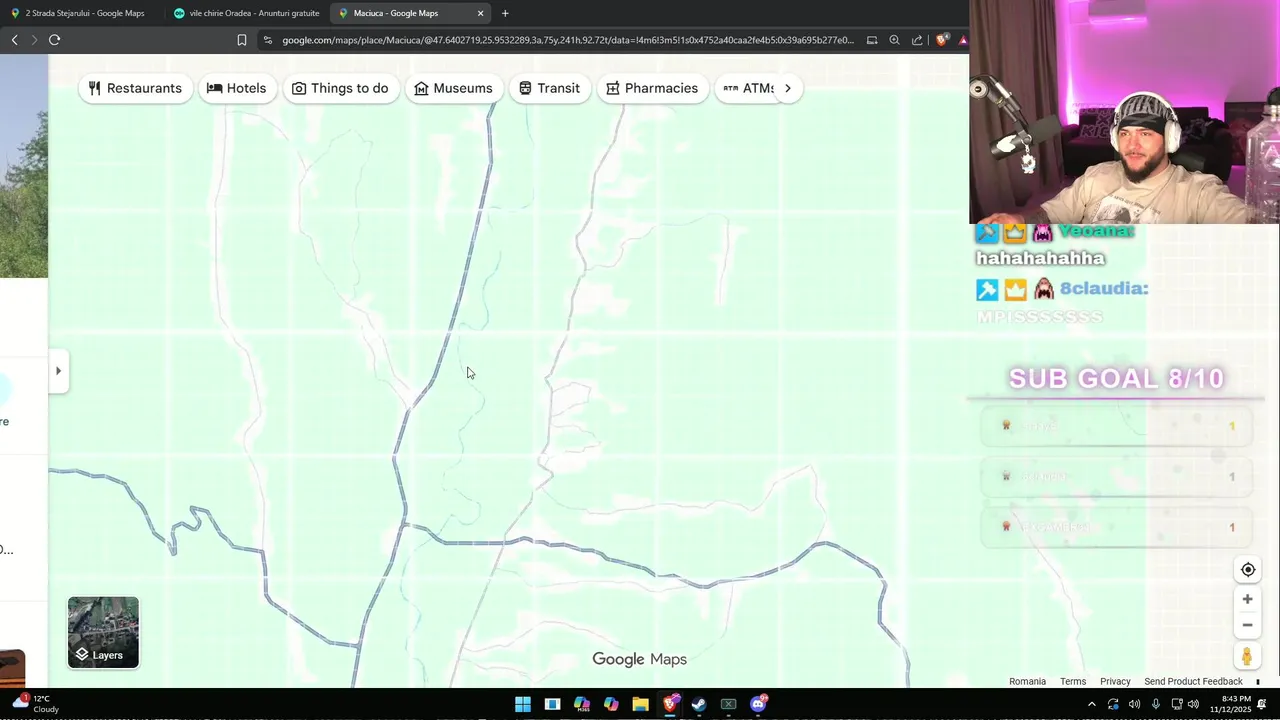
Task: Show more category chips with right arrow
Action: click(x=788, y=88)
